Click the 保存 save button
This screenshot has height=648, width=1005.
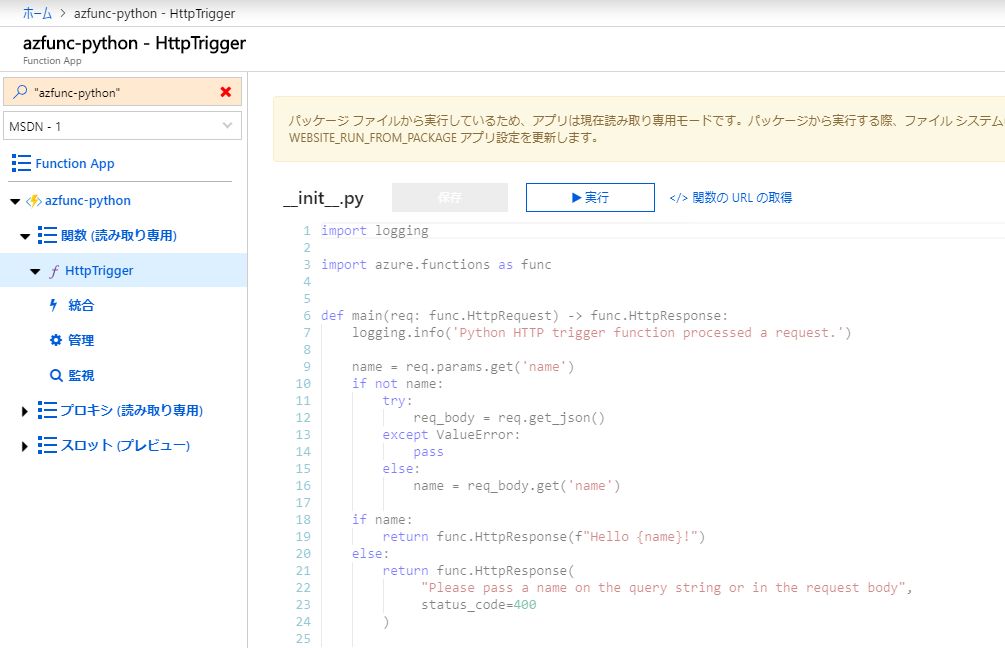point(449,198)
